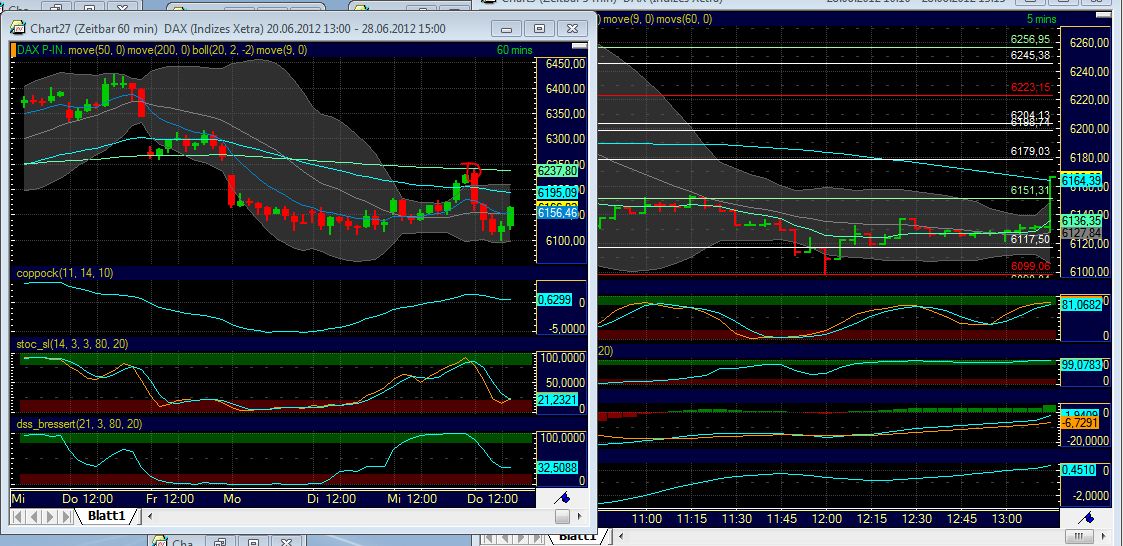Click the '60 mins' timeframe label
This screenshot has width=1123, height=546.
(514, 49)
